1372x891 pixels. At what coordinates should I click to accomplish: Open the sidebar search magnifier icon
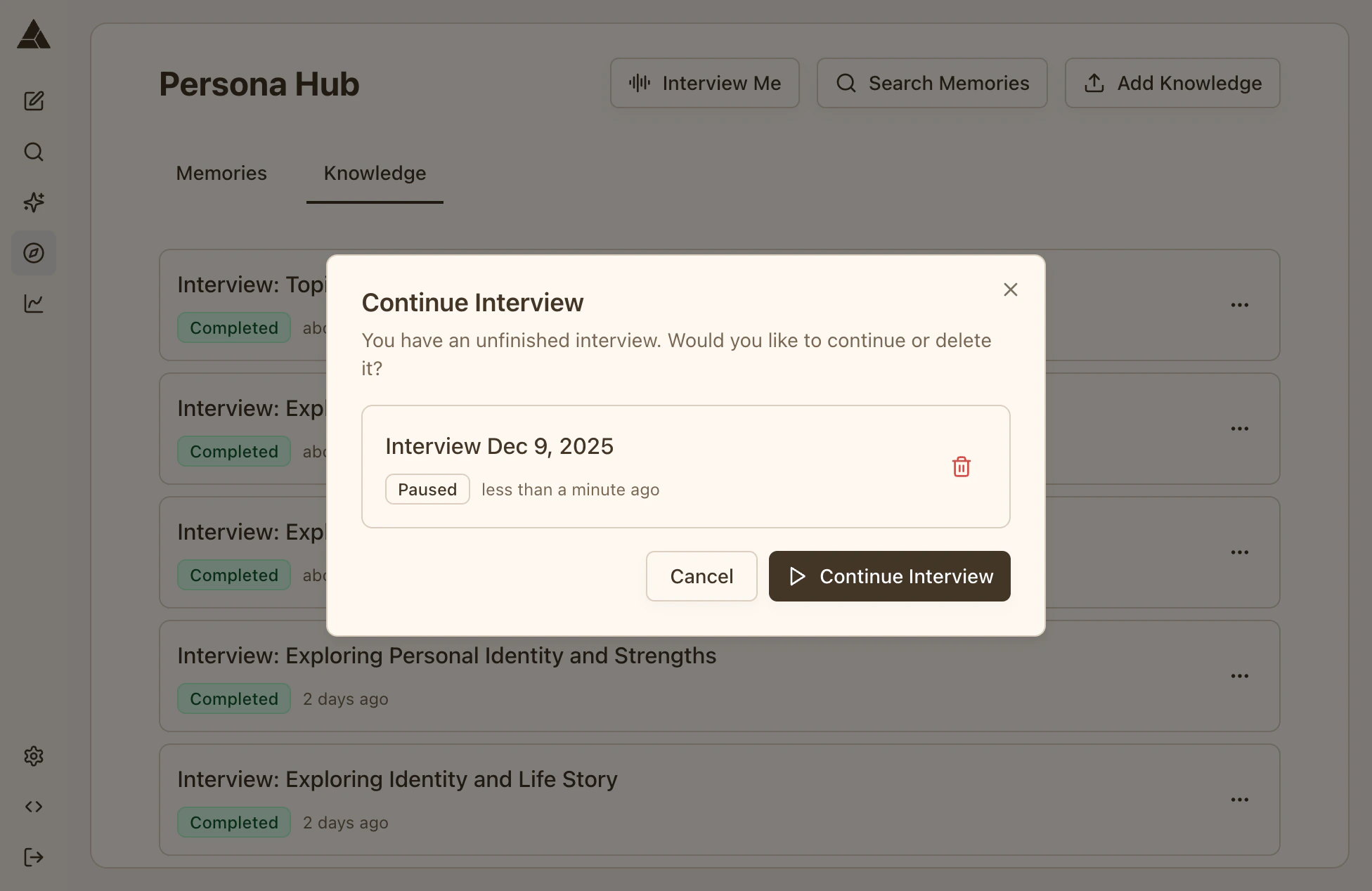[x=34, y=152]
